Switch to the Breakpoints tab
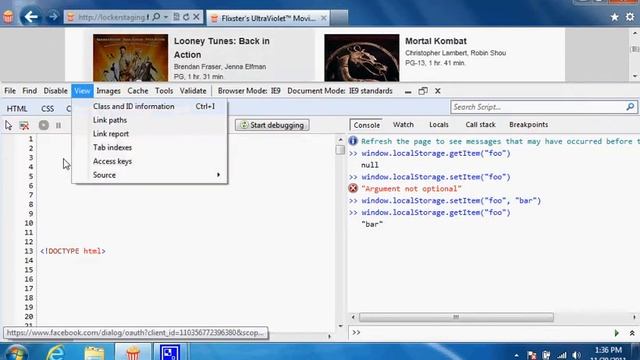Image resolution: width=640 pixels, height=360 pixels. (529, 124)
